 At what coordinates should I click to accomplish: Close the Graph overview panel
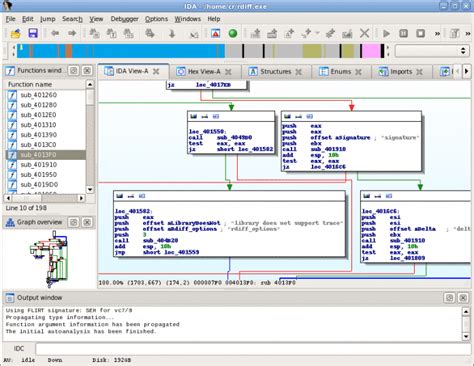[x=87, y=222]
